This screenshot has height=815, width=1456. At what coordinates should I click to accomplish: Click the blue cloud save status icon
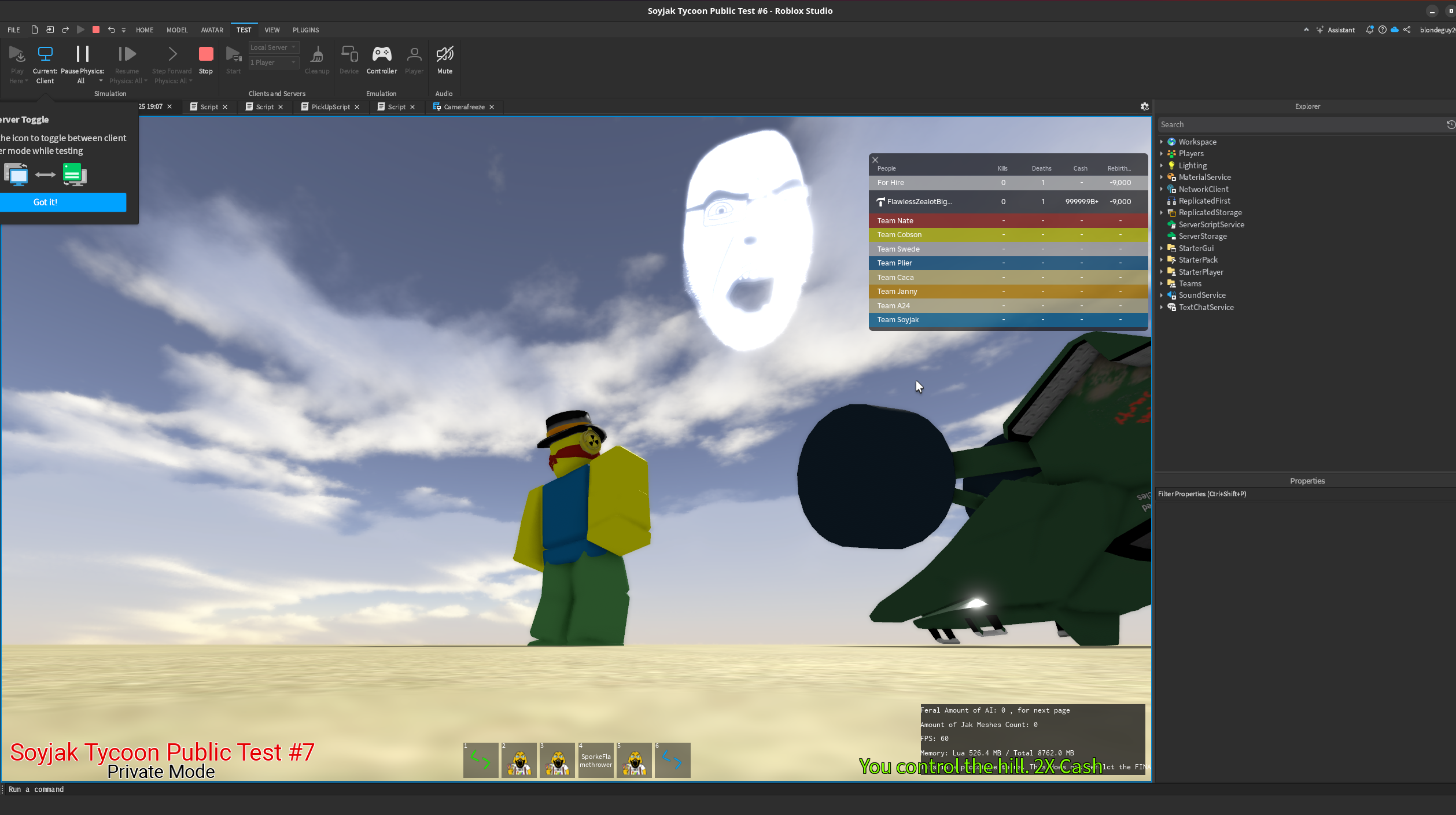coord(1395,29)
